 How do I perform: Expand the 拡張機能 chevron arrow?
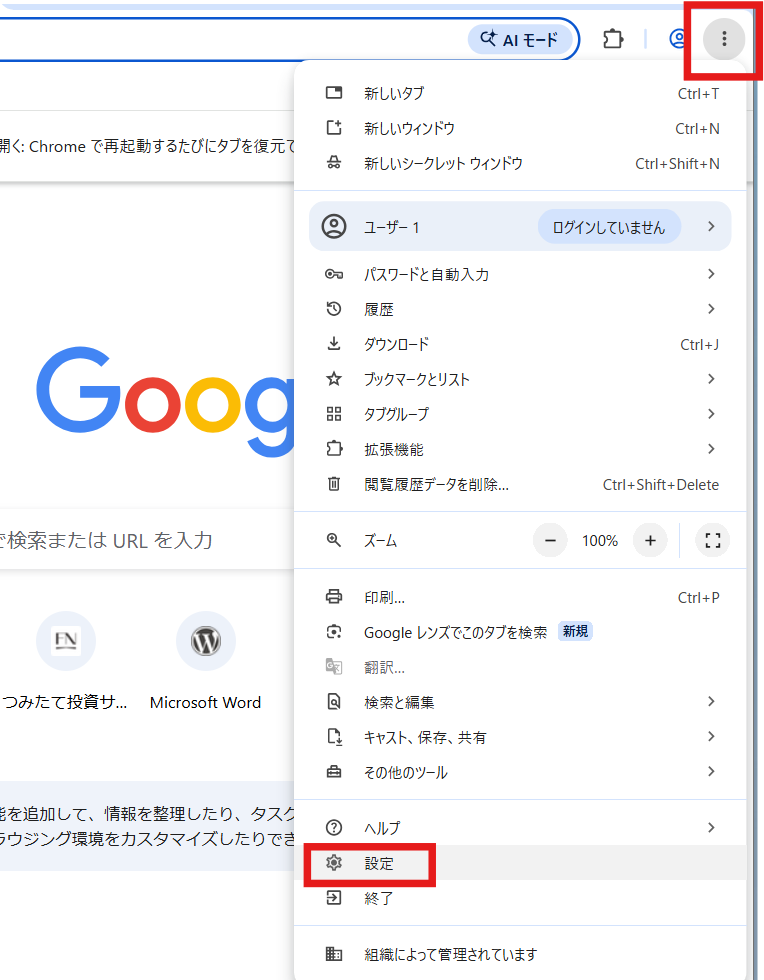711,449
